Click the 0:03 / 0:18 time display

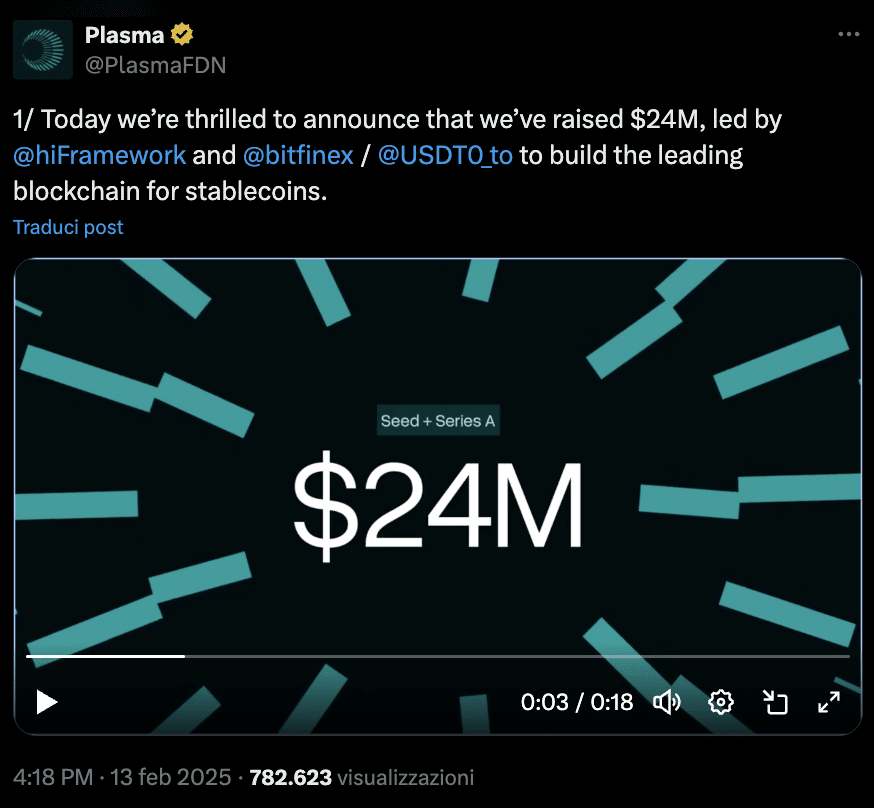click(577, 702)
